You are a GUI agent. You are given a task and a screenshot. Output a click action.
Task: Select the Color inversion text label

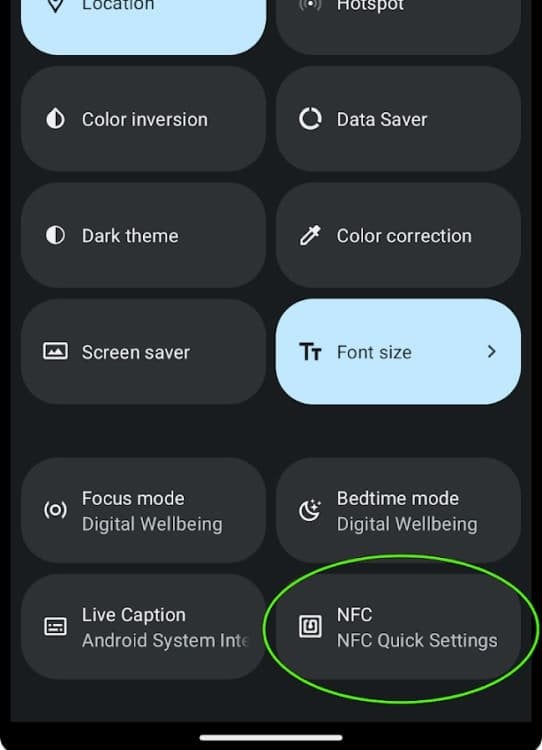point(145,119)
